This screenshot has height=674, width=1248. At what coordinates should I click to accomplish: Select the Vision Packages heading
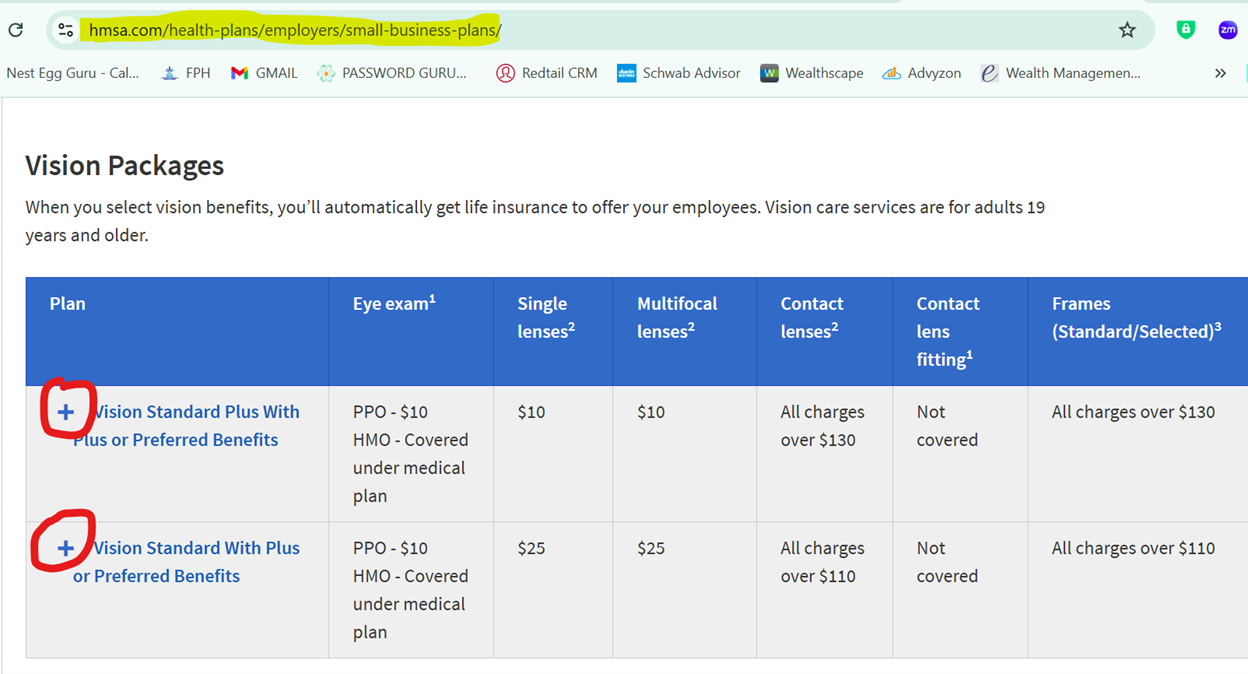[x=125, y=165]
